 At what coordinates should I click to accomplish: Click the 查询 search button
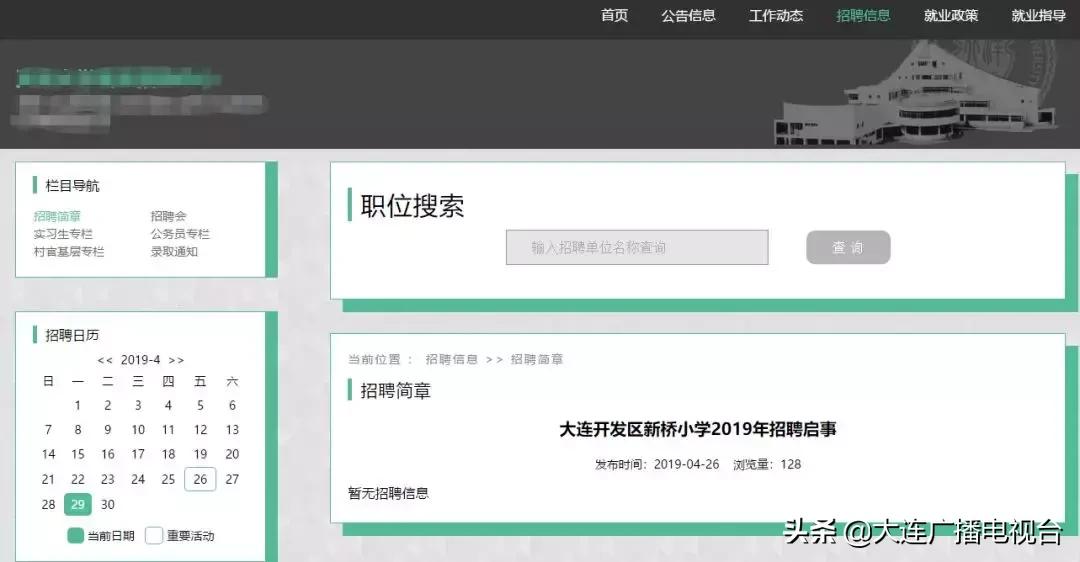click(848, 247)
